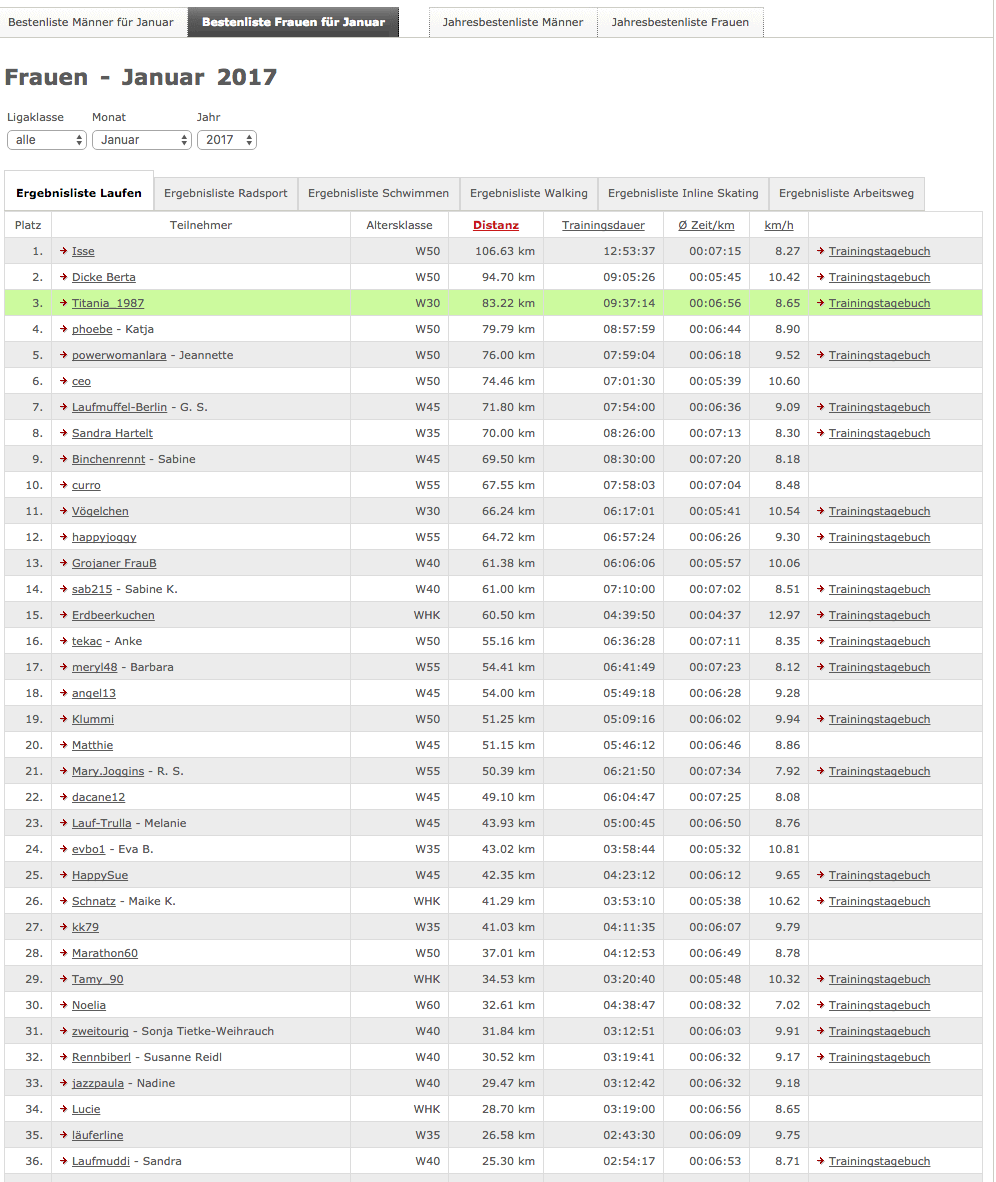Click the red arrow beside Marathon60
Screen dimensions: 996x1182
pyautogui.click(x=64, y=953)
